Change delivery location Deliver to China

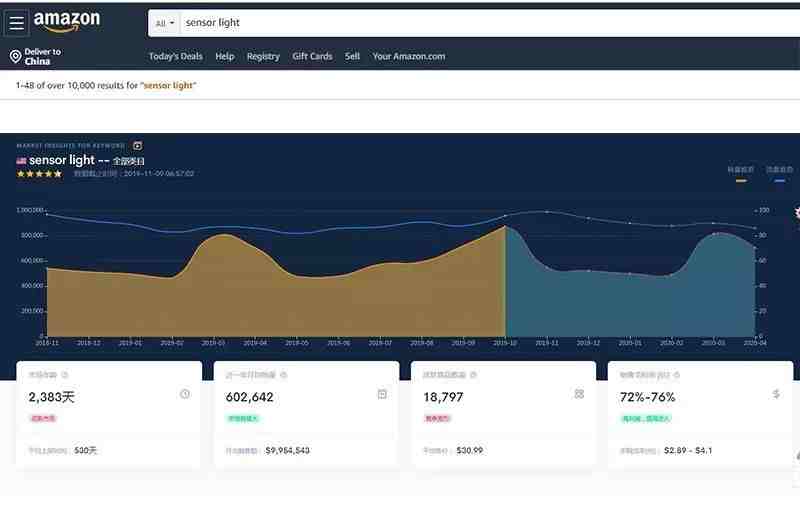pos(36,57)
